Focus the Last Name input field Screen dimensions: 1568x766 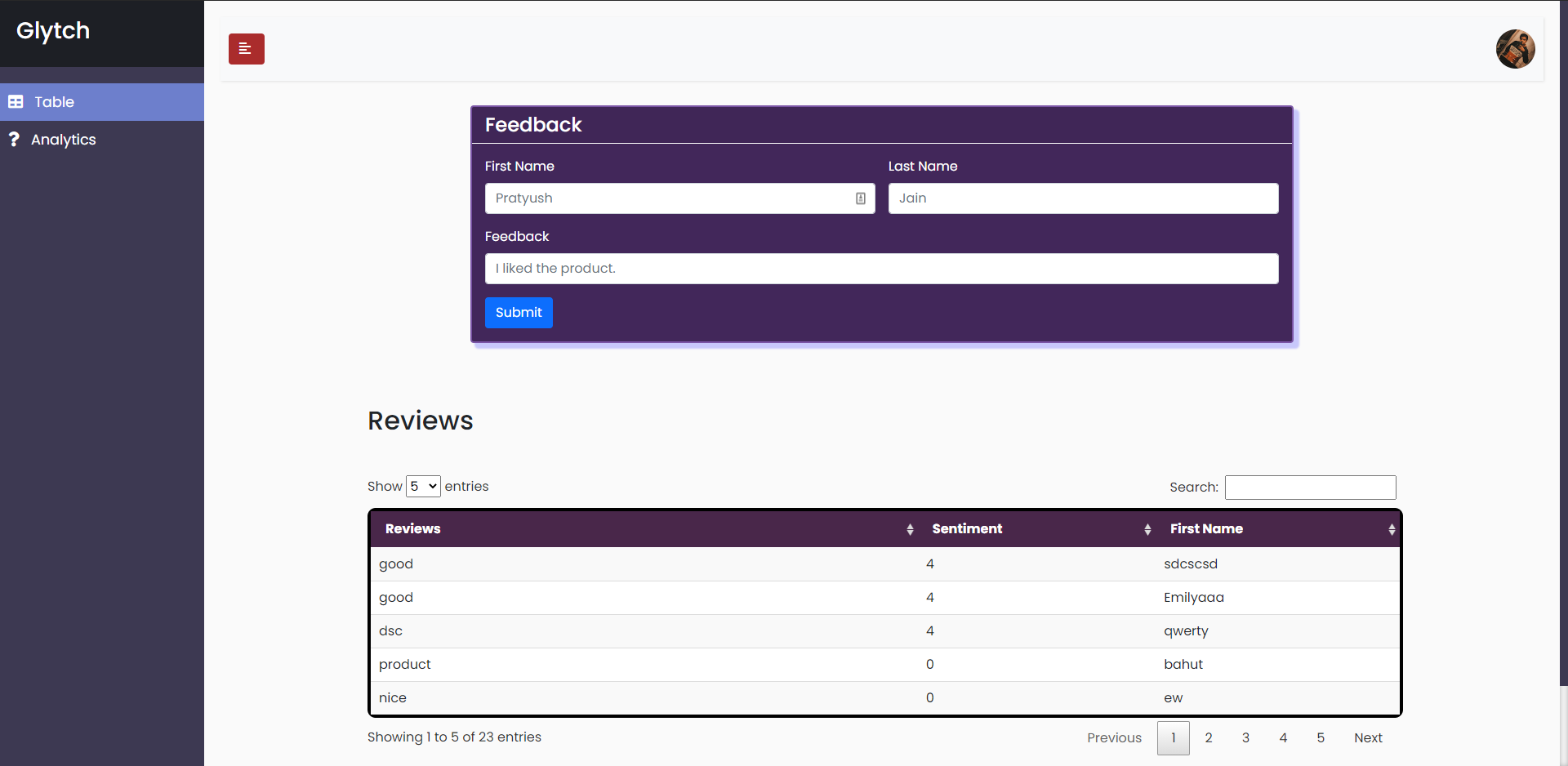(x=1083, y=198)
